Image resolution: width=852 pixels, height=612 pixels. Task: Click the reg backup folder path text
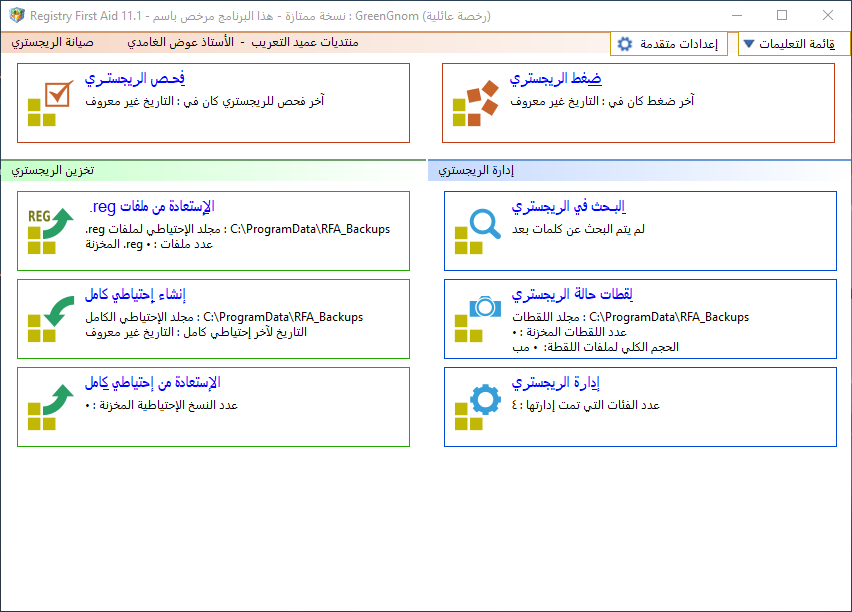(237, 229)
